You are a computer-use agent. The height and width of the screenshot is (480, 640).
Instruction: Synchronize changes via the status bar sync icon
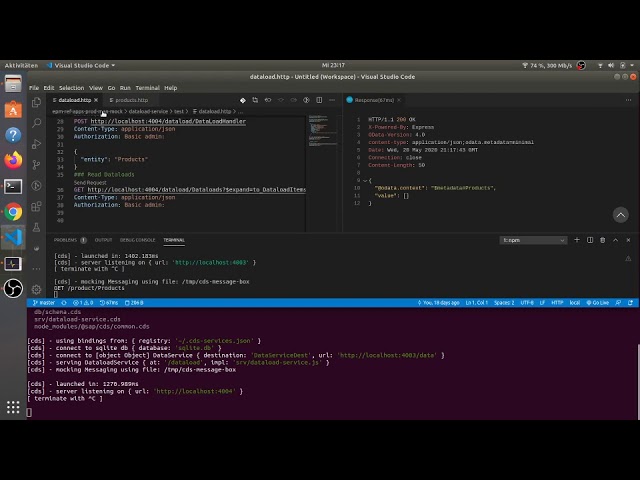(64, 303)
